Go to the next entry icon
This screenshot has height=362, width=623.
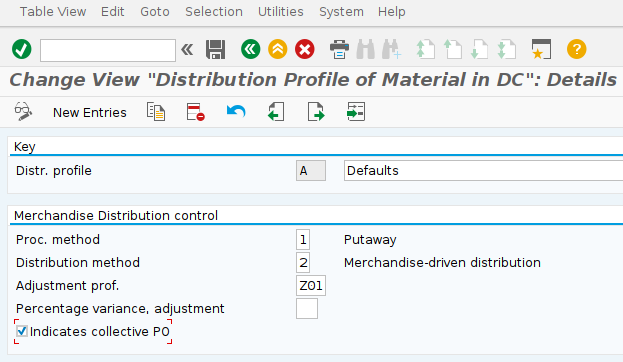(x=316, y=112)
